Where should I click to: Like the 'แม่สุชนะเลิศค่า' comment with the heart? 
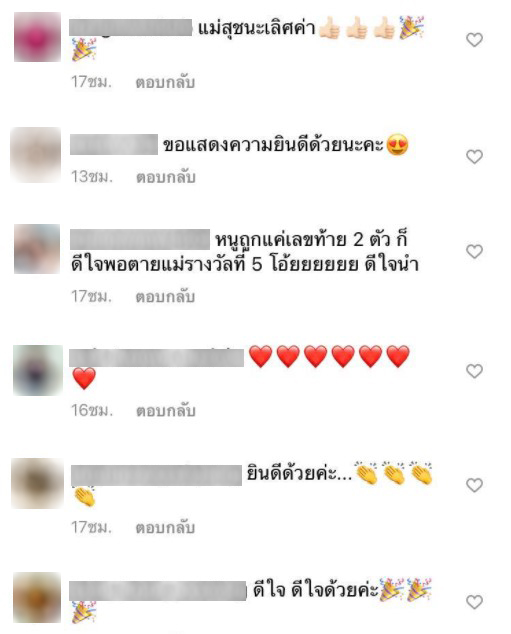pos(474,40)
